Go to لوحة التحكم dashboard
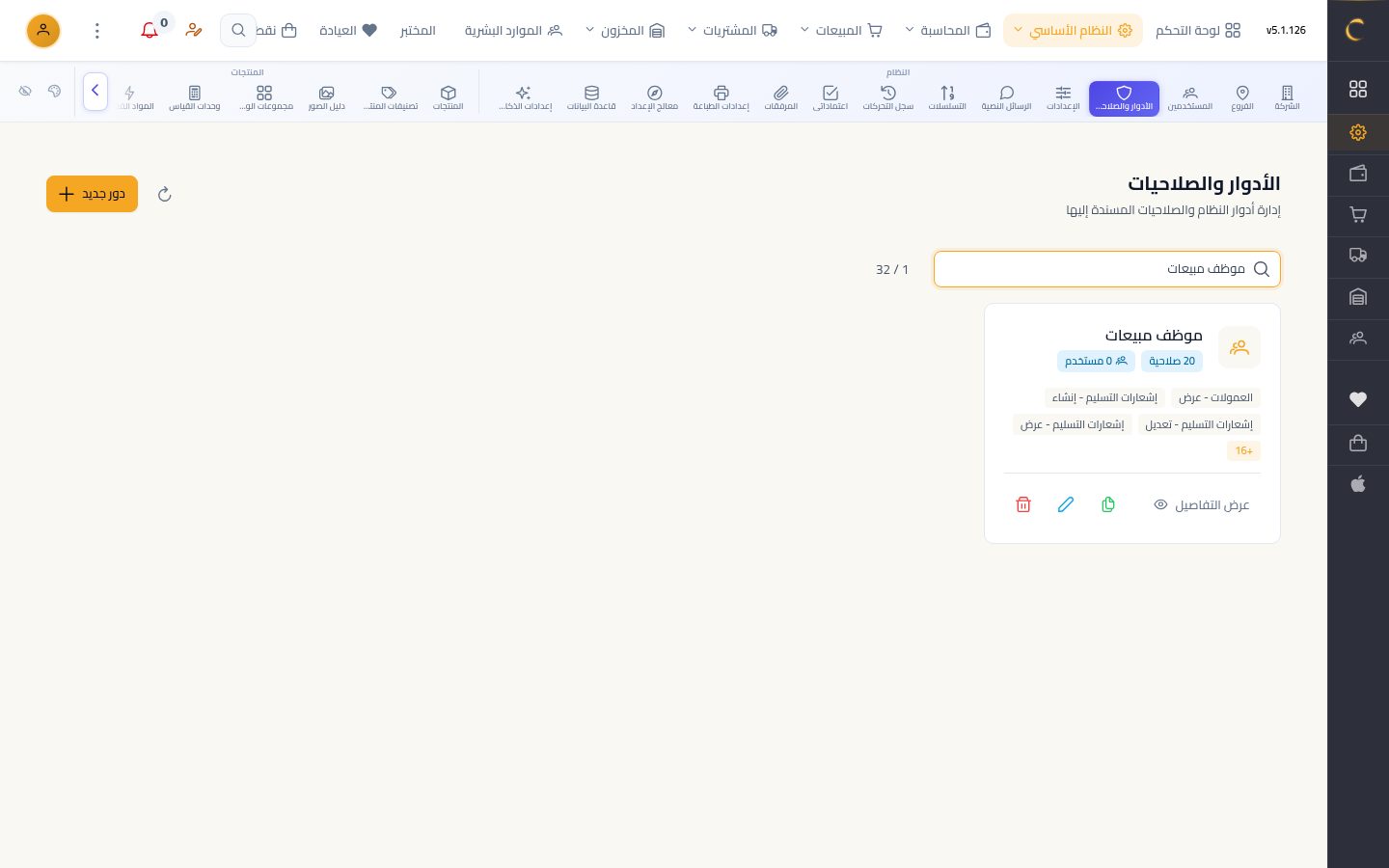 click(1198, 31)
